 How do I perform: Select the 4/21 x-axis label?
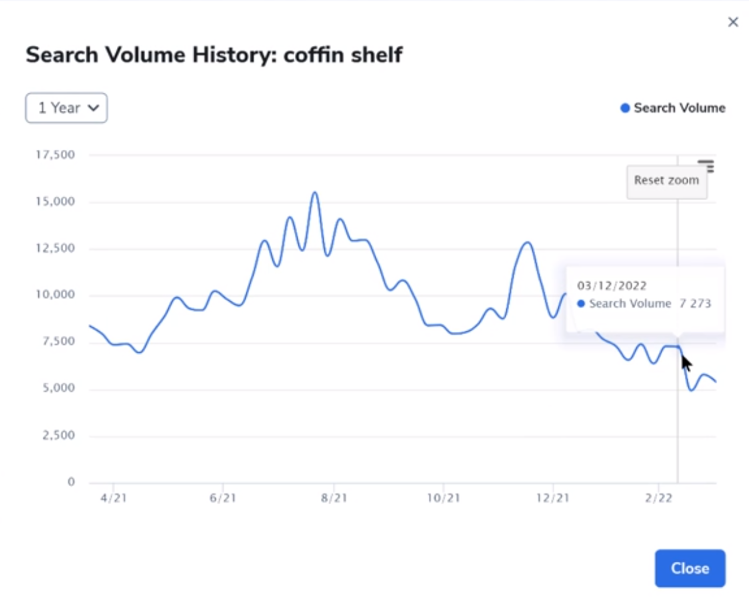113,497
